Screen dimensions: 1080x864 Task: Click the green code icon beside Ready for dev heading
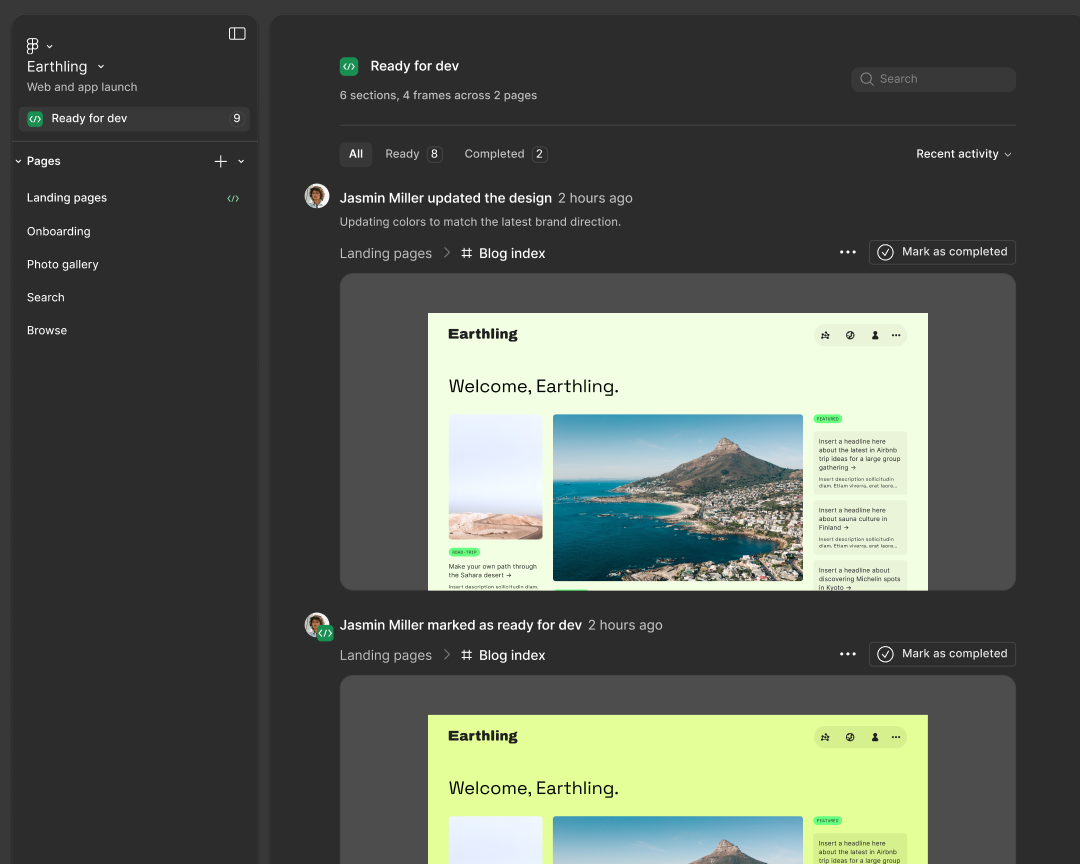[x=348, y=66]
